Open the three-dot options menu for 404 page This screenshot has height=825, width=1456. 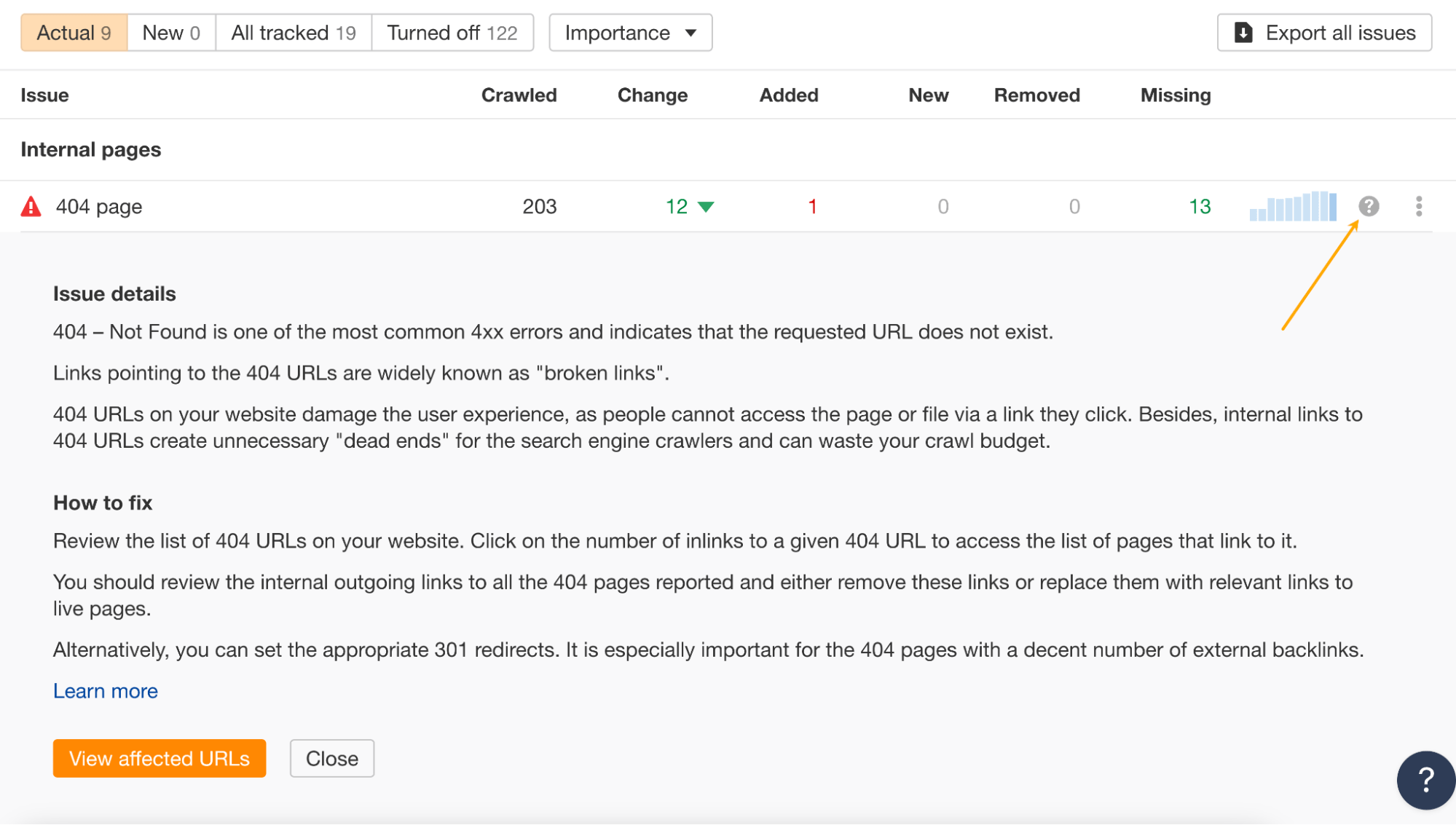(x=1419, y=207)
